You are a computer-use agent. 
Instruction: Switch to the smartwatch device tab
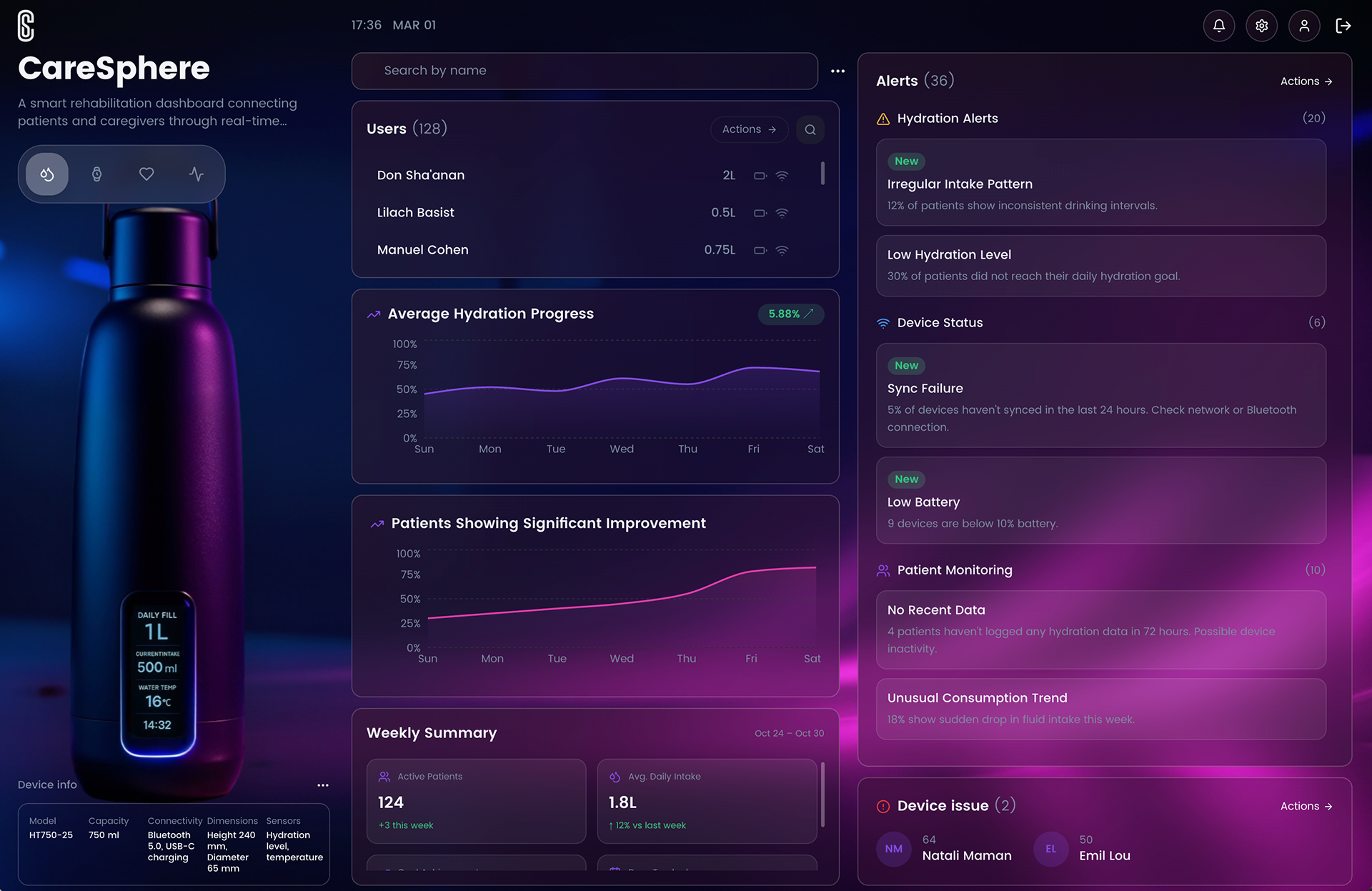(x=97, y=174)
